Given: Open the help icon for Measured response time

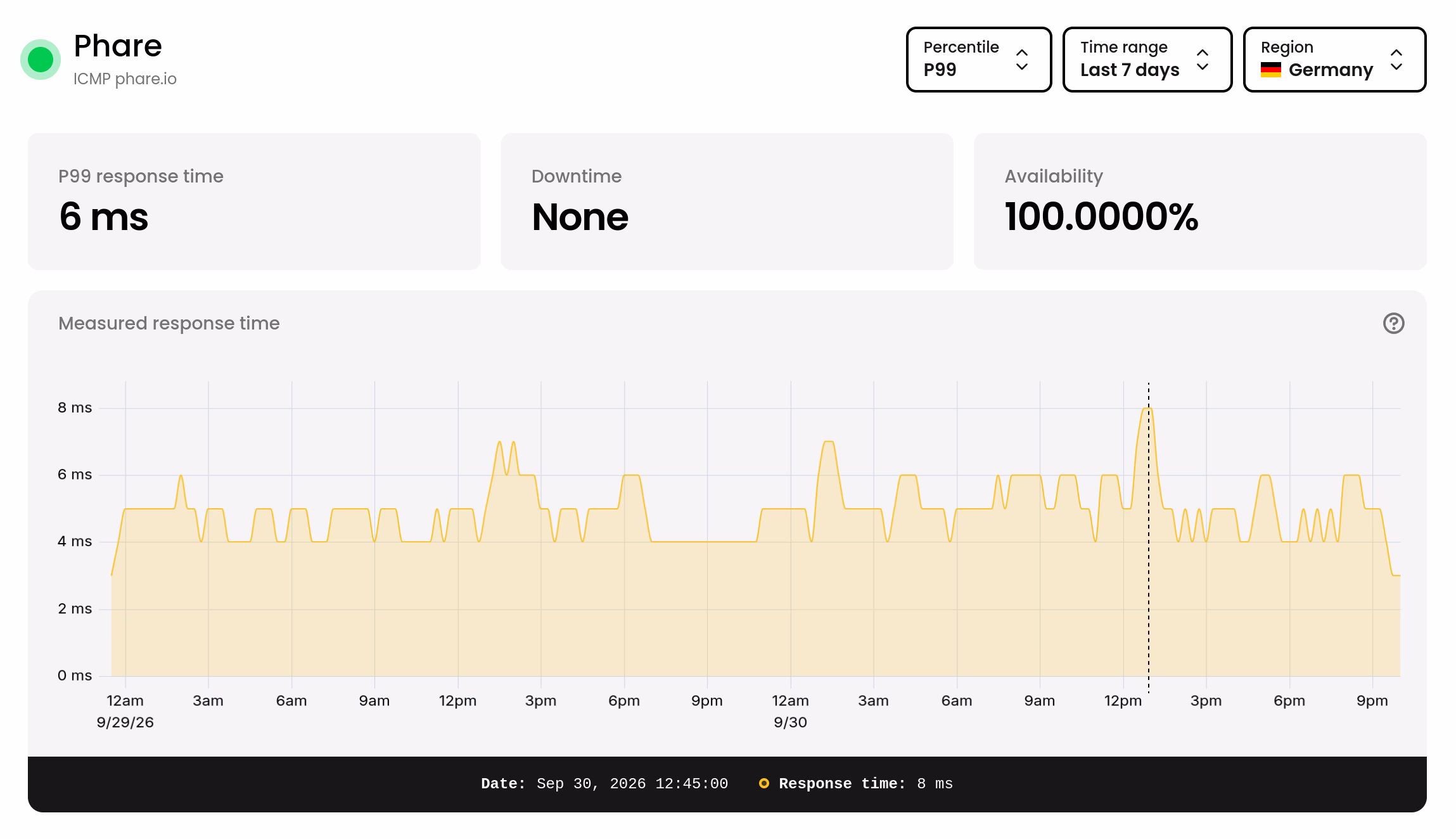Looking at the screenshot, I should 1393,323.
